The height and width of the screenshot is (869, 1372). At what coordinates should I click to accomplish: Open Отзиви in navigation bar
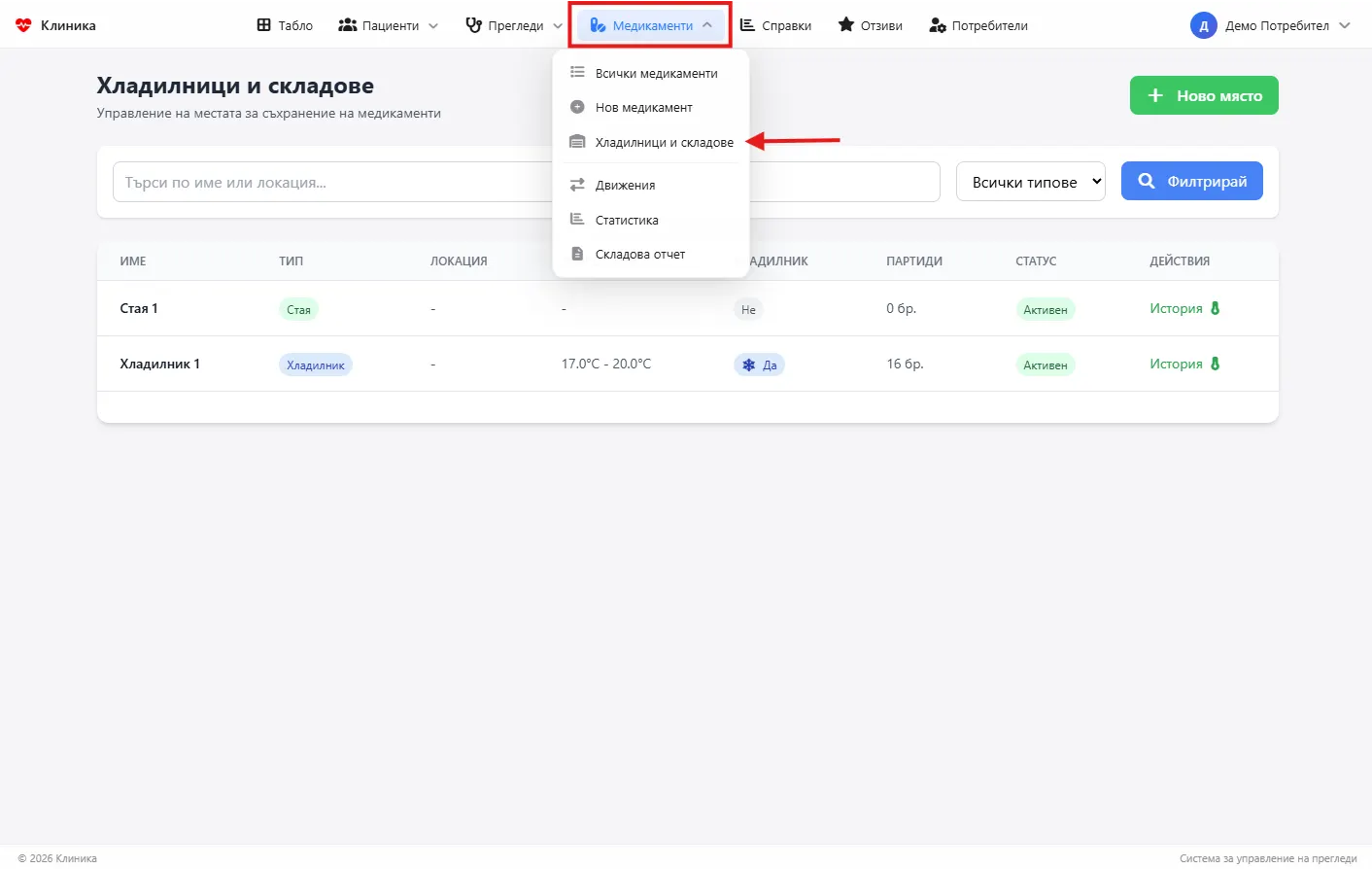pos(871,25)
